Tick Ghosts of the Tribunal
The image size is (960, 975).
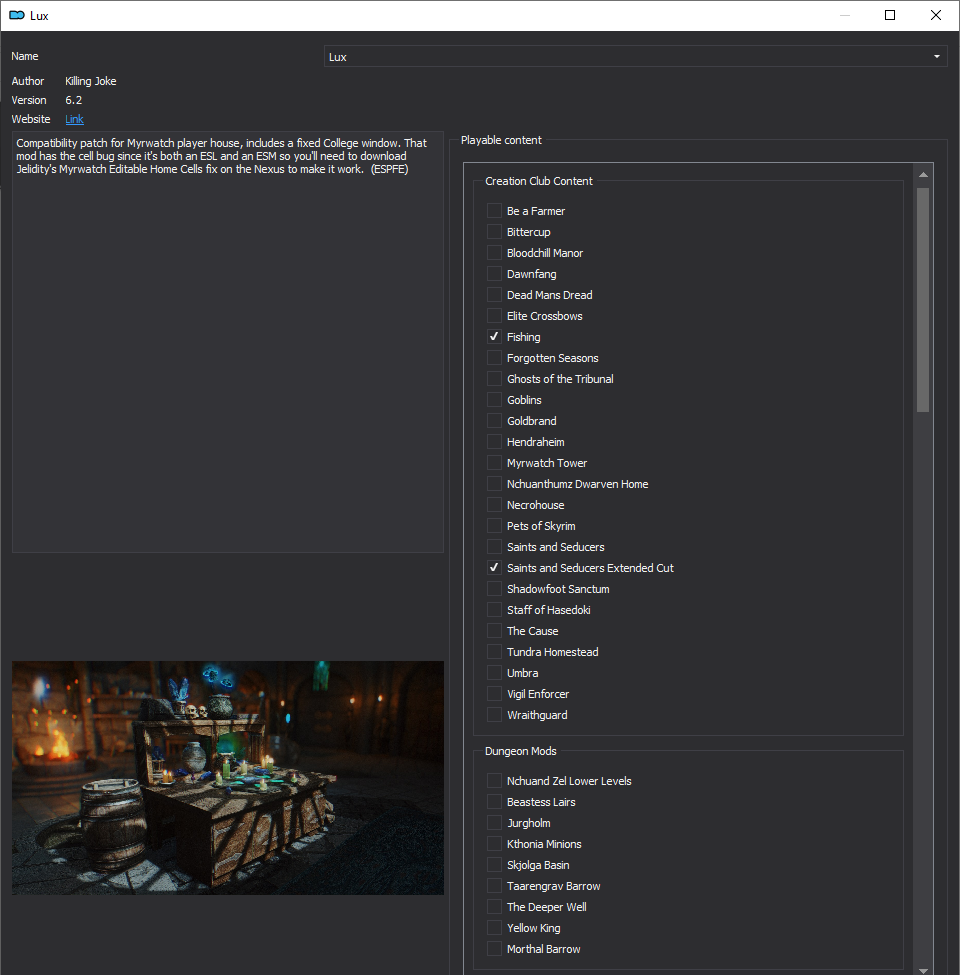point(494,379)
